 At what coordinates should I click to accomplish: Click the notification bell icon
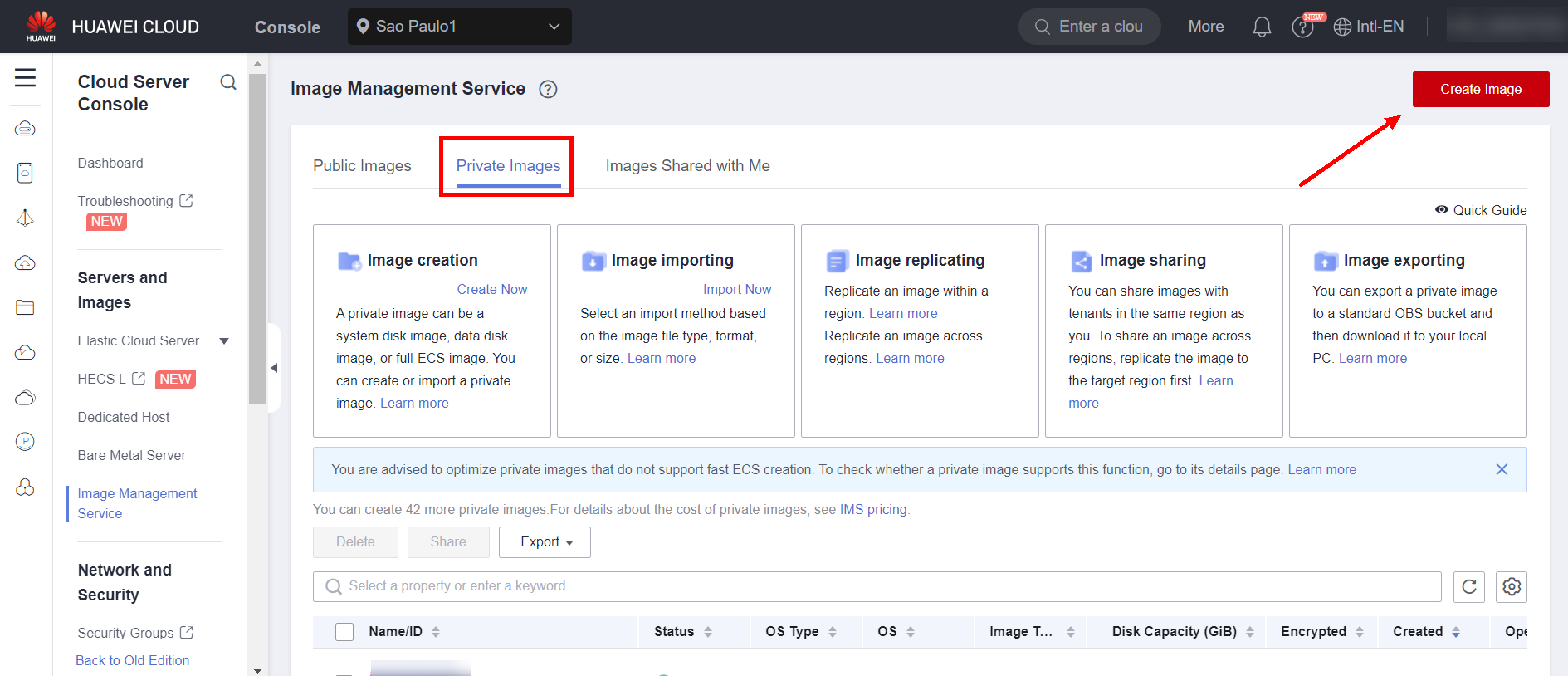coord(1261,27)
